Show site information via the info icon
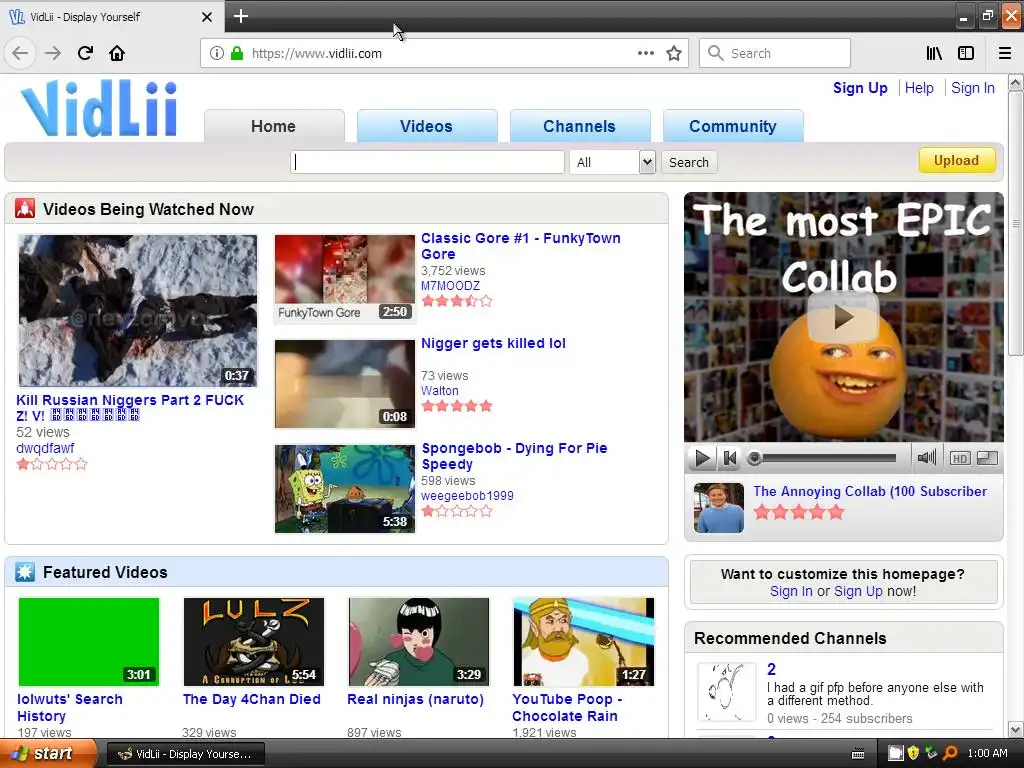Viewport: 1024px width, 768px height. (217, 53)
